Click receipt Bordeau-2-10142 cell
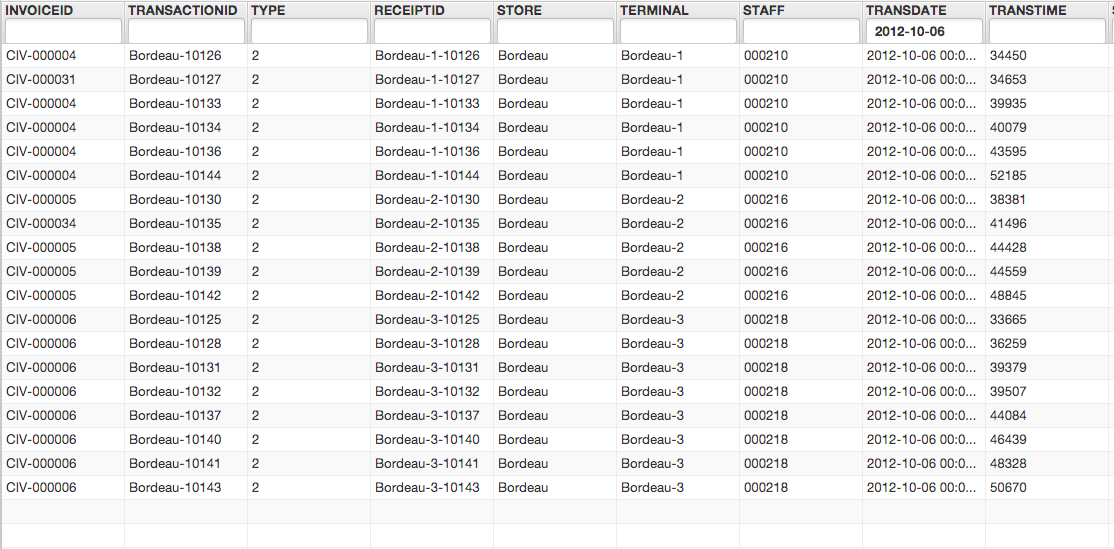The width and height of the screenshot is (1114, 549). point(427,296)
